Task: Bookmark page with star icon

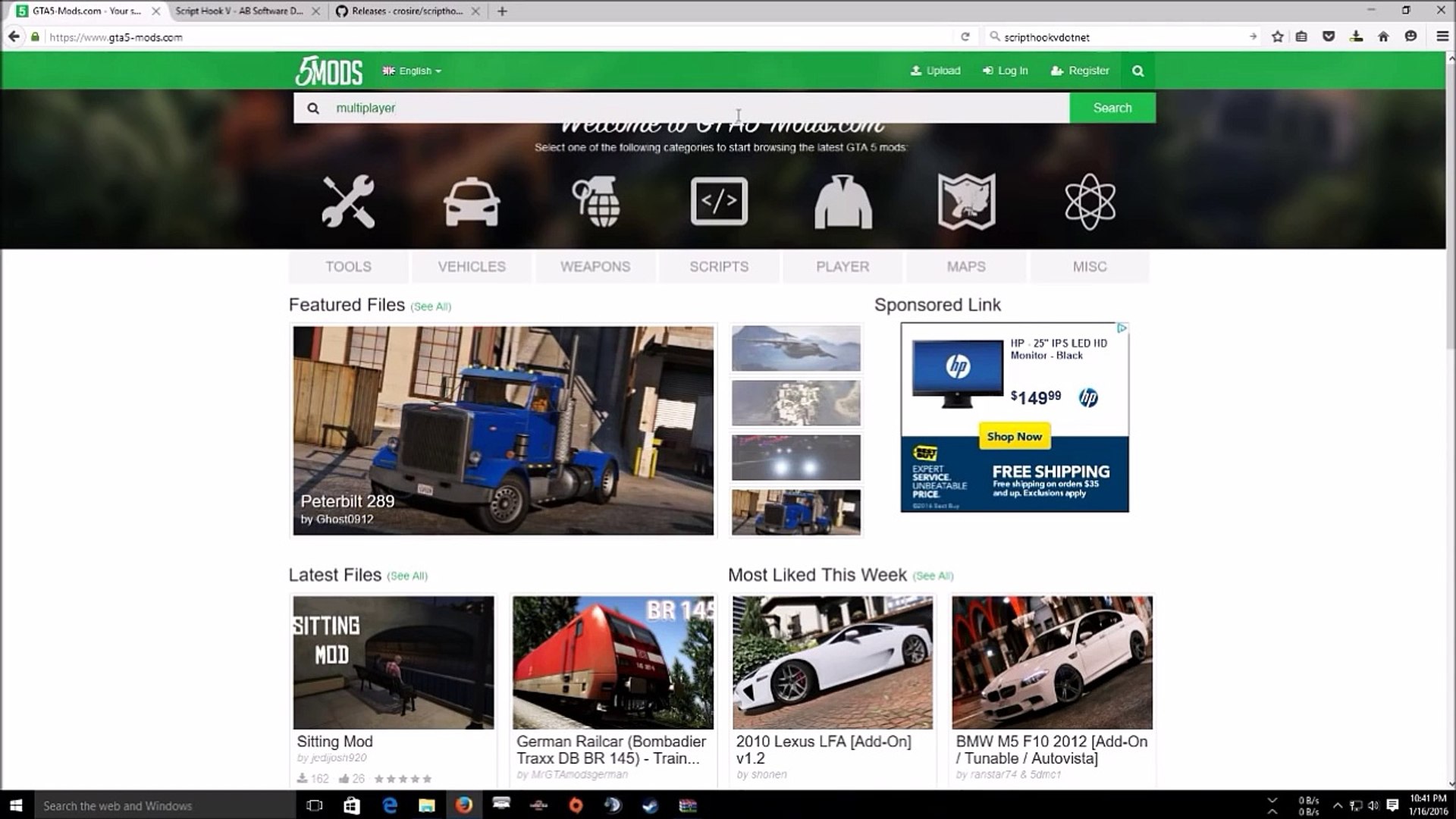Action: 1278,36
